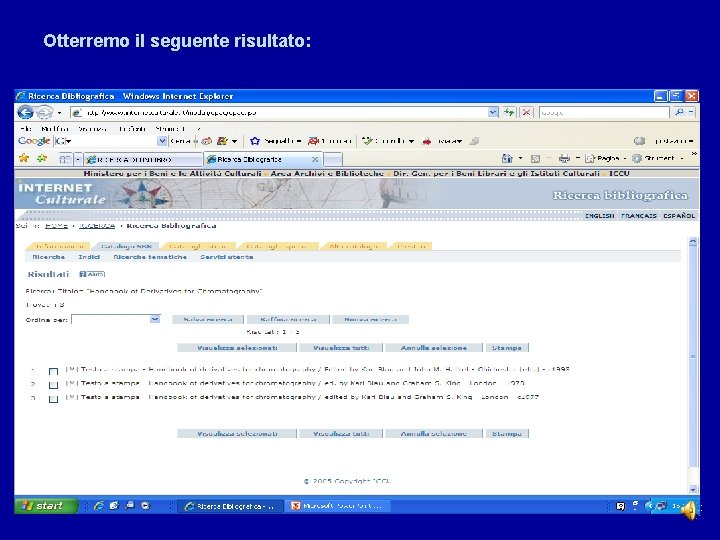The width and height of the screenshot is (720, 540).
Task: Open the tab list dropdown arrow
Action: pos(78,159)
